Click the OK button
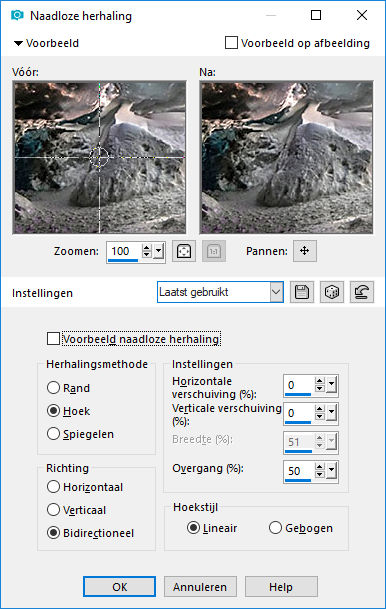This screenshot has width=386, height=609. (x=120, y=586)
